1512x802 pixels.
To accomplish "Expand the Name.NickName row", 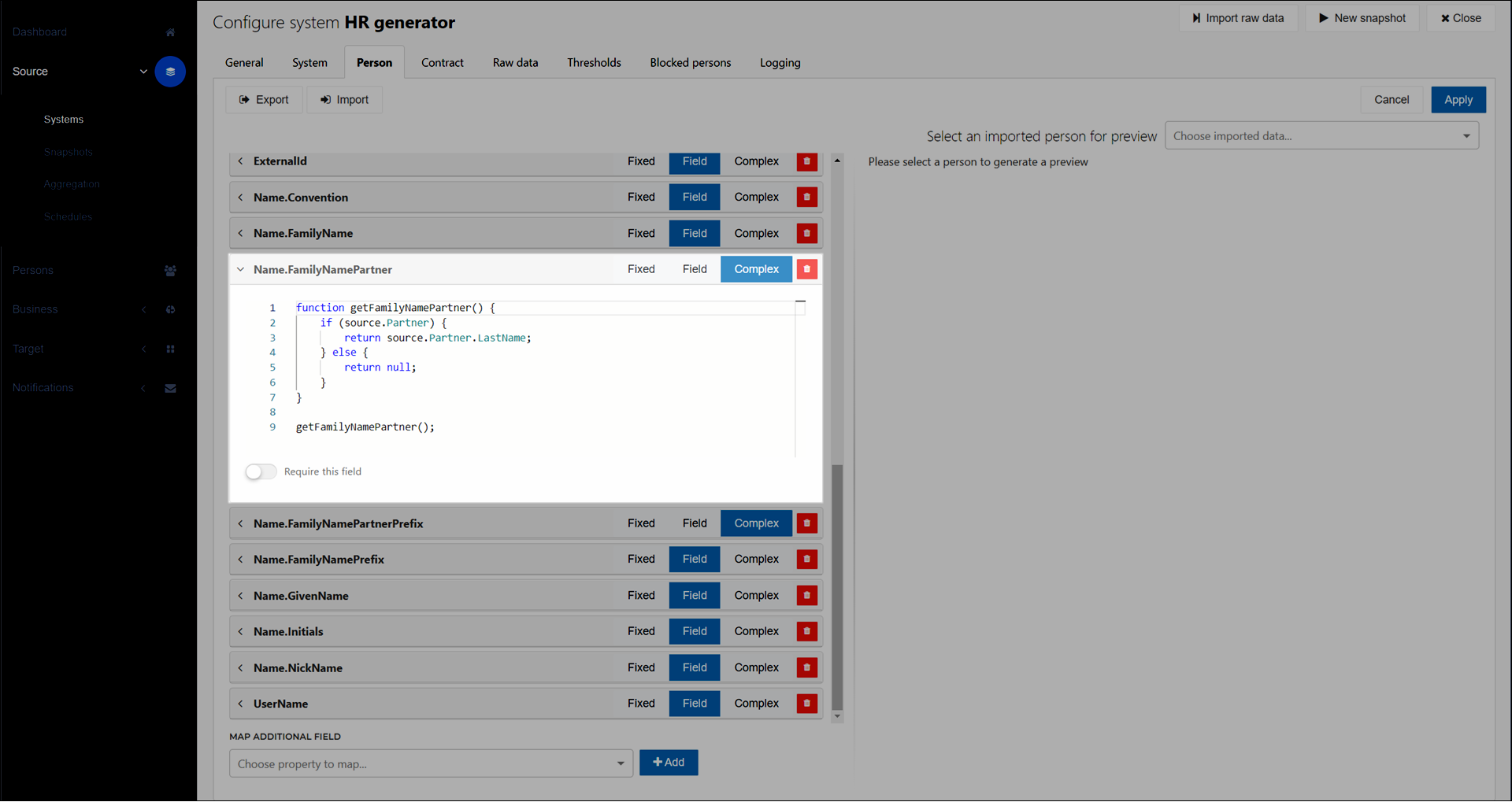I will coord(240,668).
